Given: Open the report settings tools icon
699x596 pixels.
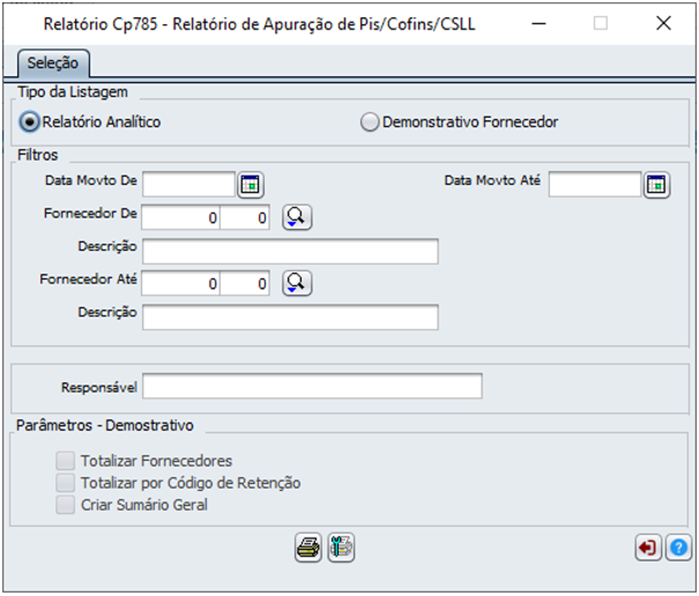Looking at the screenshot, I should pos(341,547).
